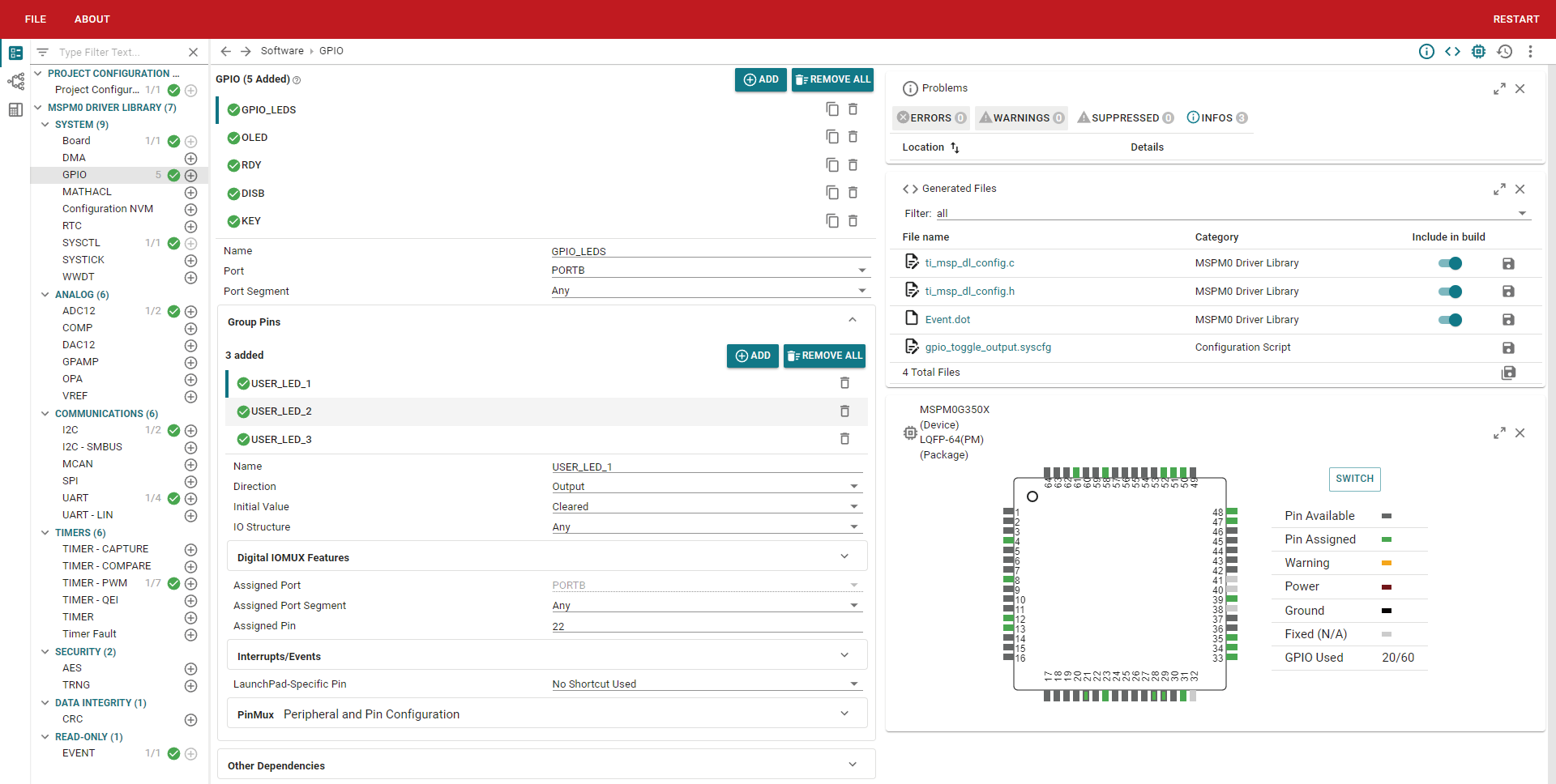Viewport: 1556px width, 784px height.
Task: Open the Generated Files filter dropdown
Action: point(1233,214)
